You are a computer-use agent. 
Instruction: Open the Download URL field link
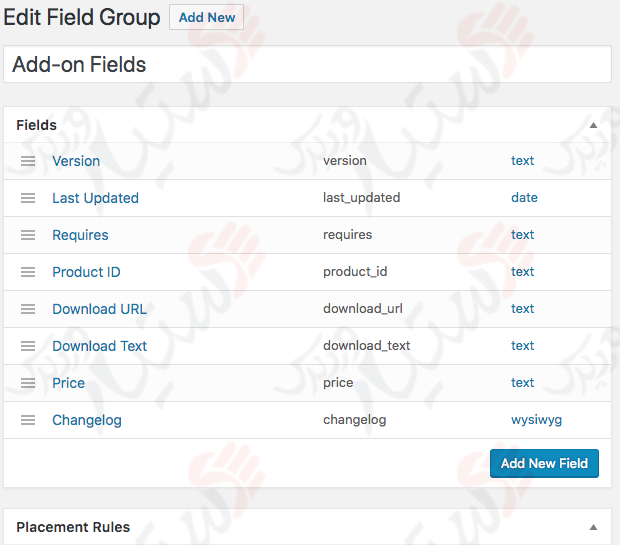99,309
